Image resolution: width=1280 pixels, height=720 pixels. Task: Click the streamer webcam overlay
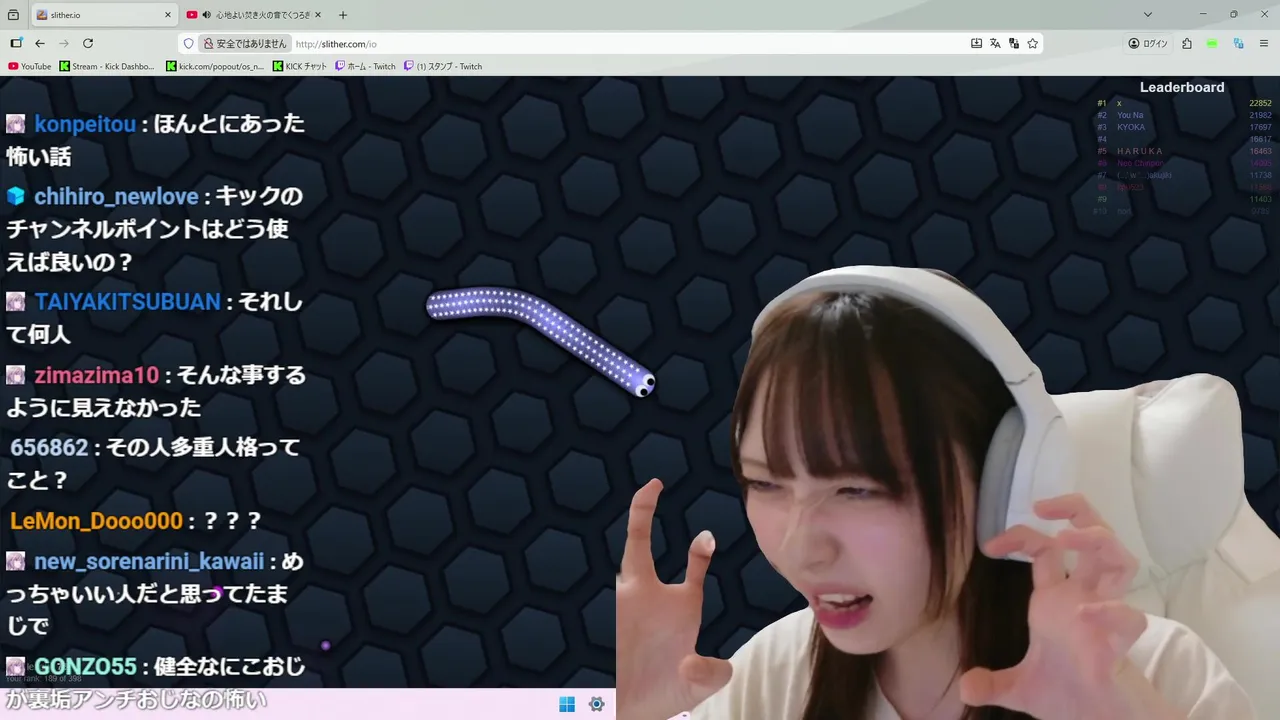point(948,492)
